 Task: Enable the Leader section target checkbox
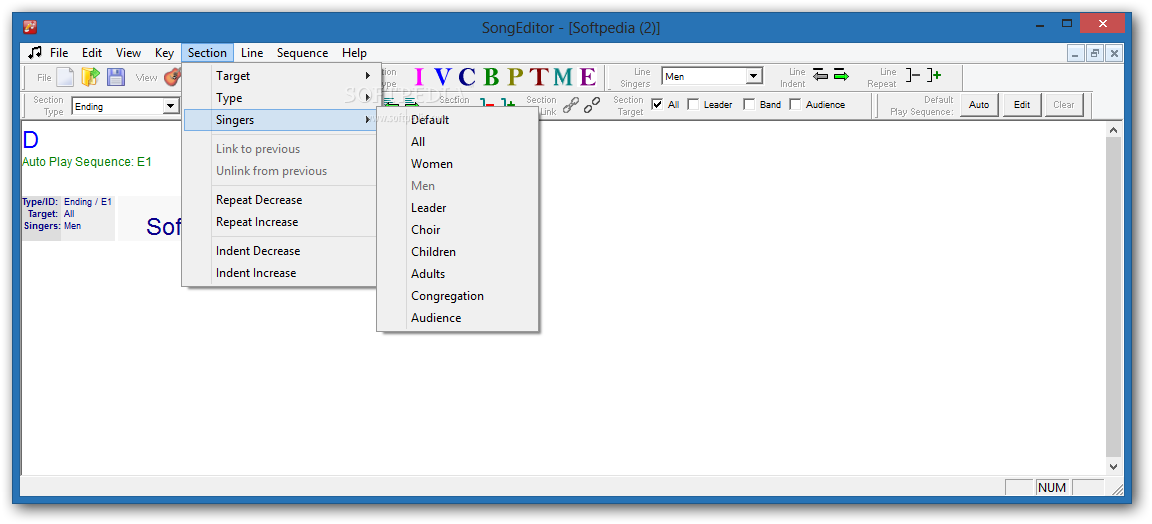693,104
